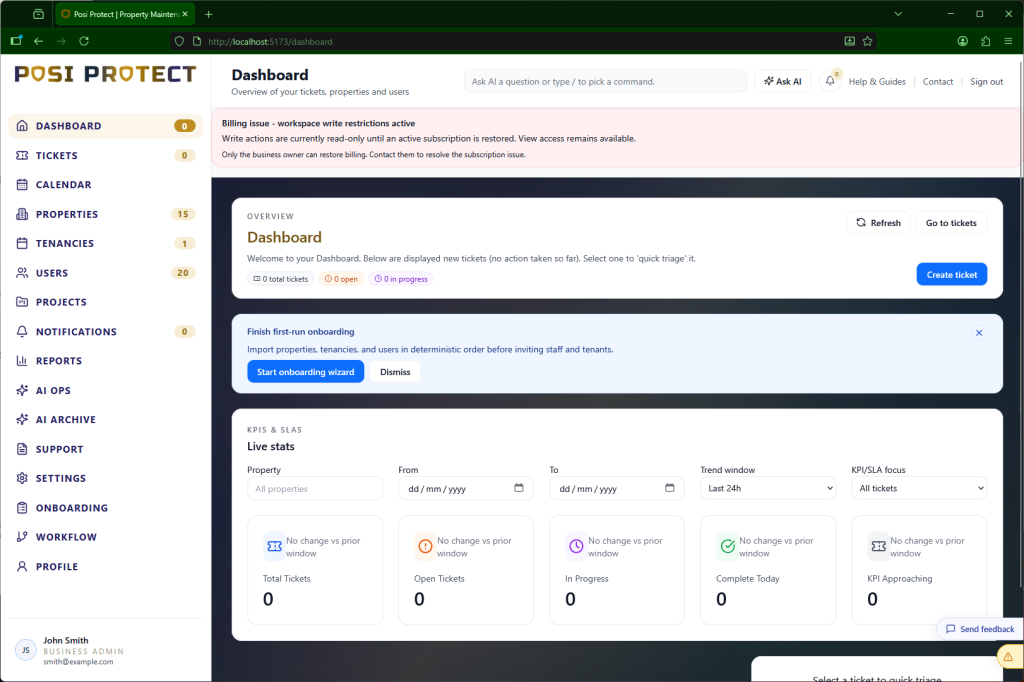Start the onboarding wizard
This screenshot has width=1024, height=682.
coord(305,372)
